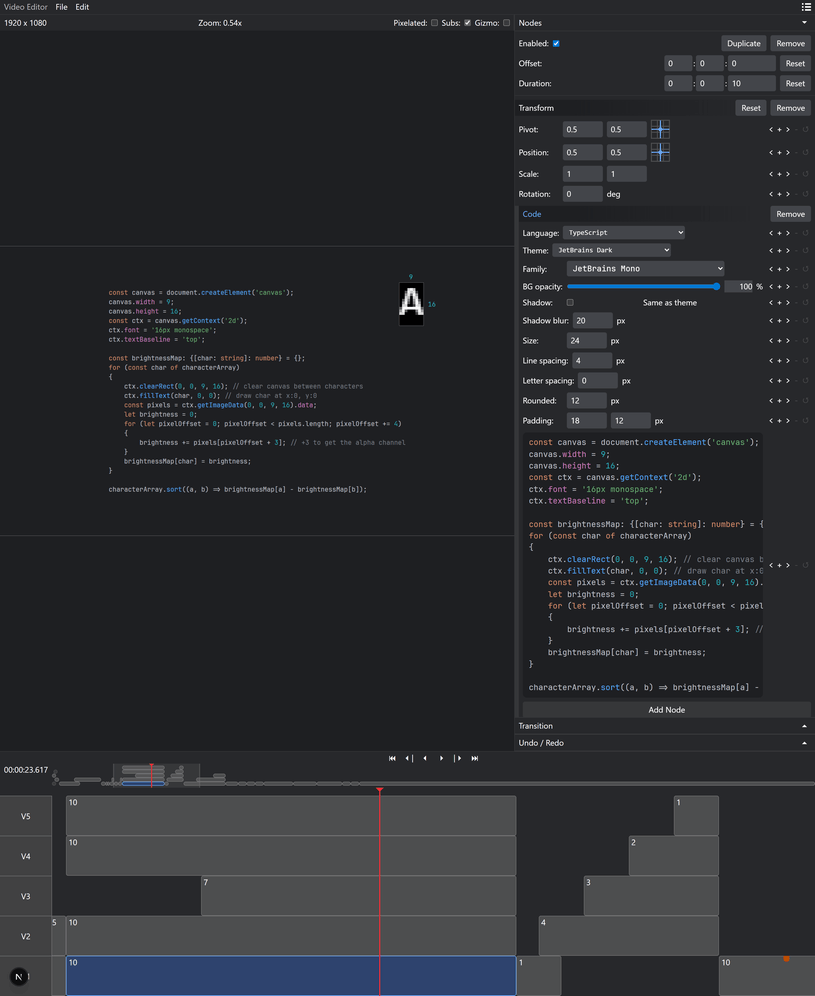Adjust the BG opacity slider
Viewport: 815px width, 996px height.
tap(643, 286)
